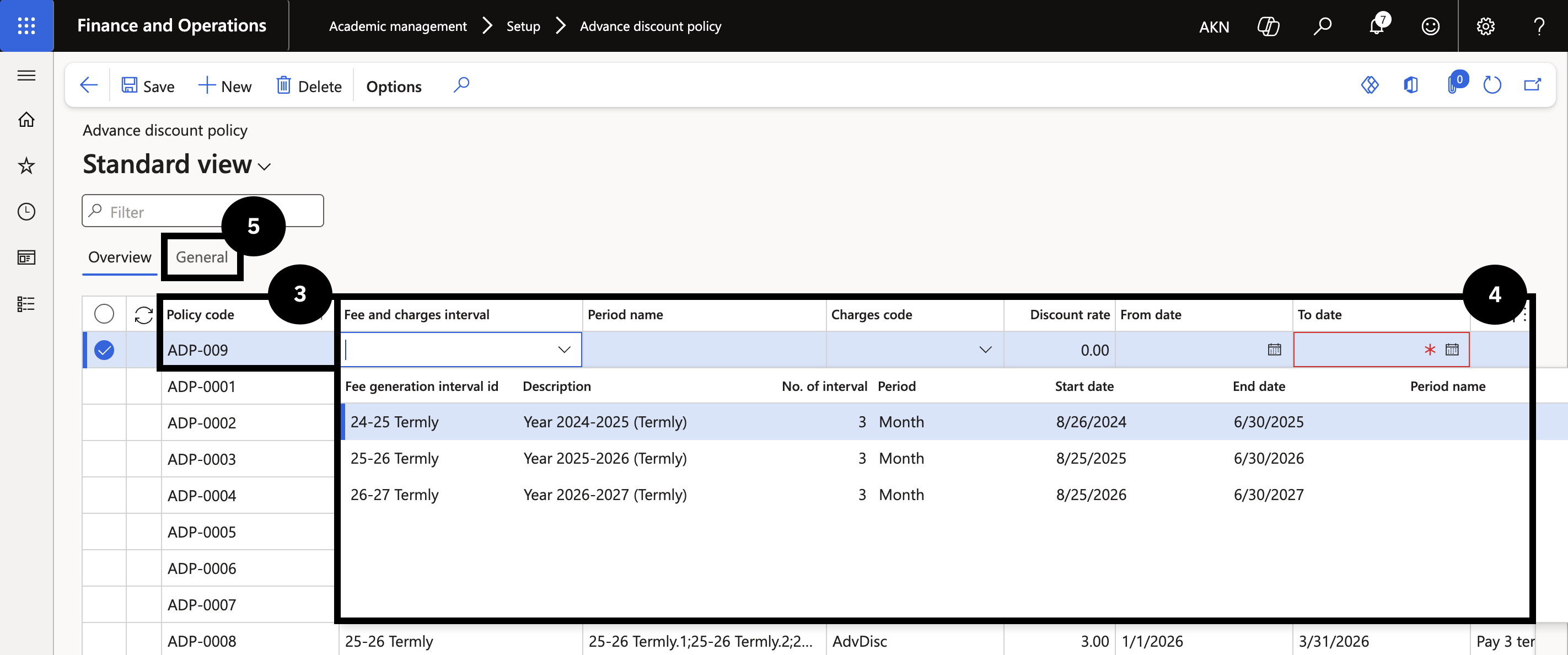Go to Home in sidebar
The height and width of the screenshot is (655, 1568).
click(x=26, y=120)
